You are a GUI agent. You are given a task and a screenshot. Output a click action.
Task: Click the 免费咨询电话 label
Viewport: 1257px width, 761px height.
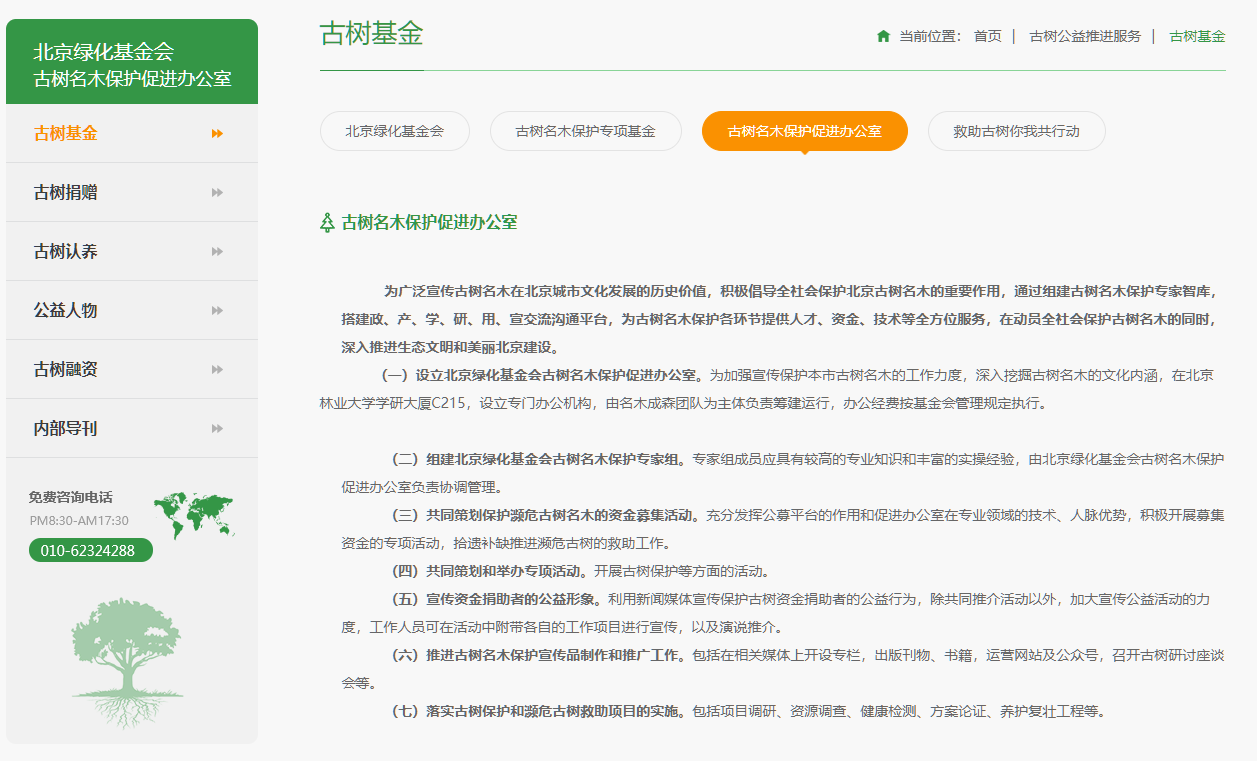click(70, 497)
